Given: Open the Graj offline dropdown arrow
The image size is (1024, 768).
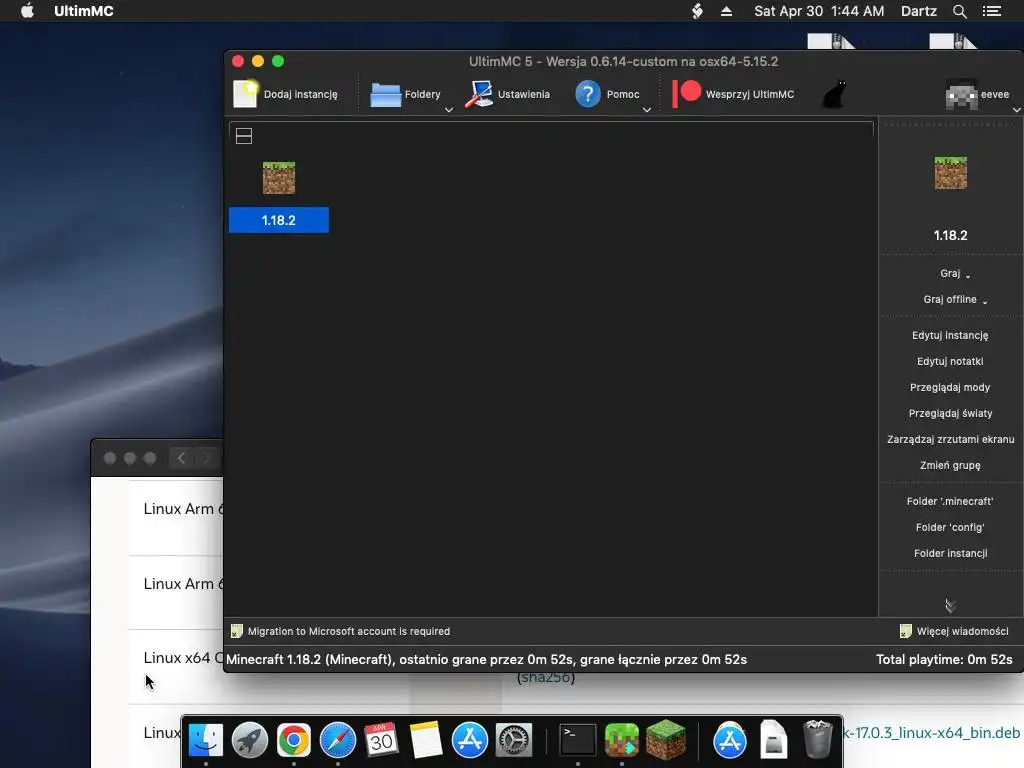Looking at the screenshot, I should pos(985,302).
